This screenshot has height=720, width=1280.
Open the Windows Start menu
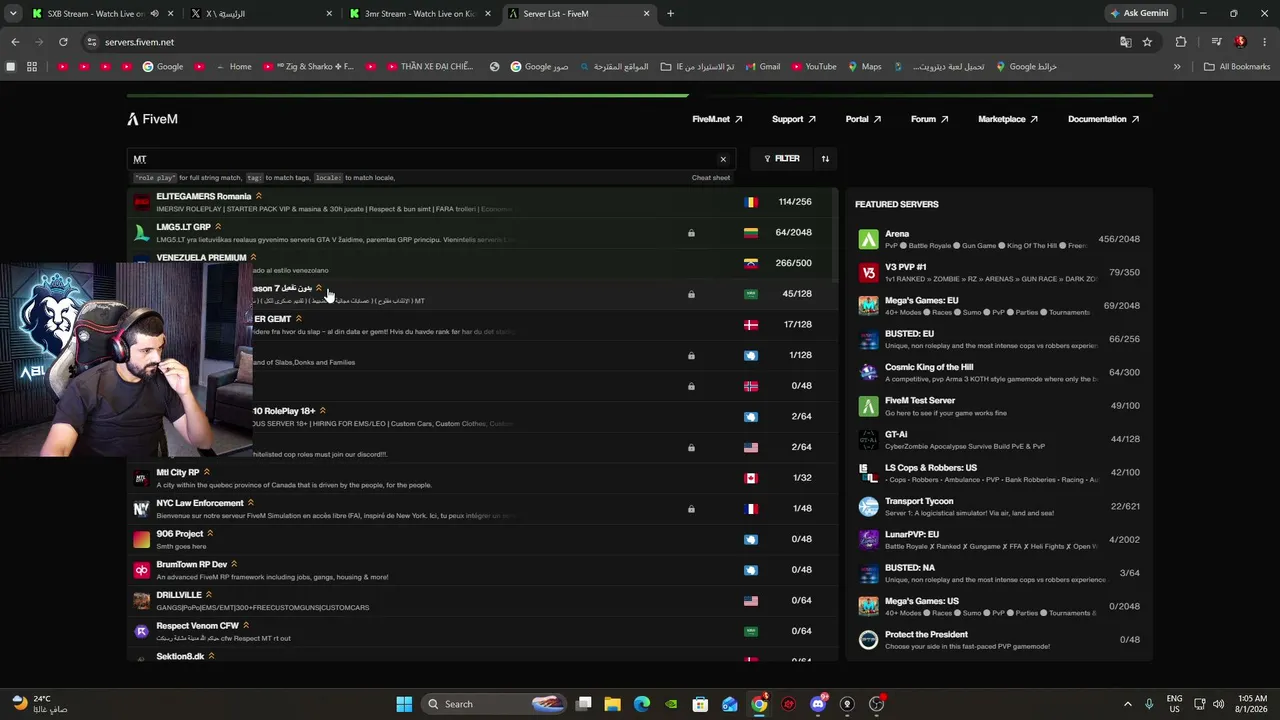click(x=404, y=704)
